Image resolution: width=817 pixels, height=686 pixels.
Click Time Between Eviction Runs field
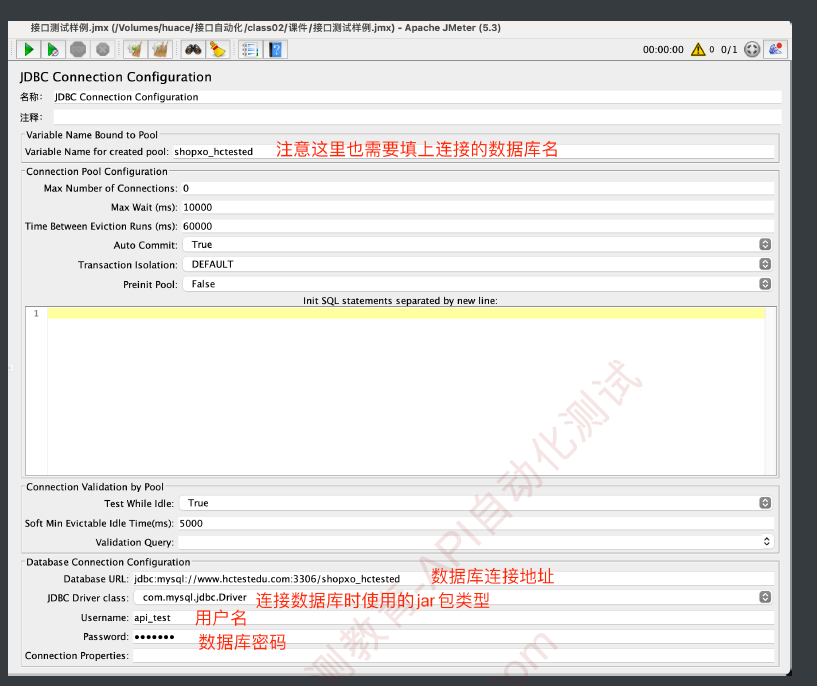point(477,226)
